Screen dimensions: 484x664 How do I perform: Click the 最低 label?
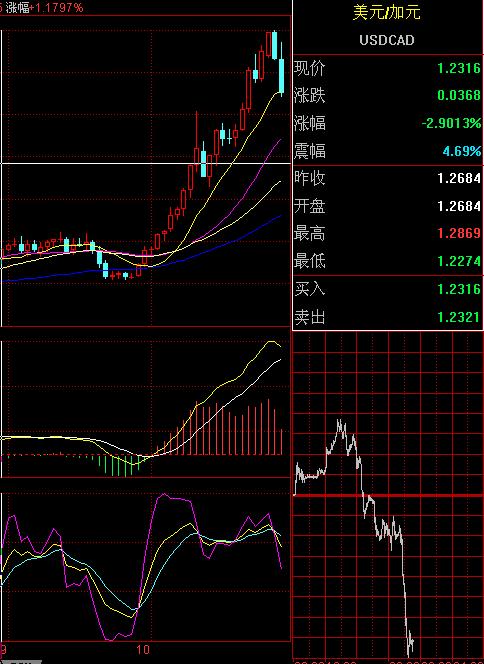point(310,261)
